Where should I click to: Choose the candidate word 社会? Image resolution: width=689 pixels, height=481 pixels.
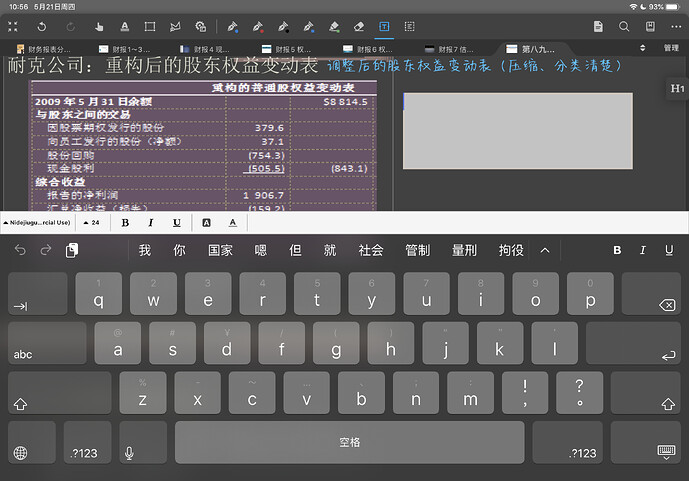pyautogui.click(x=371, y=250)
